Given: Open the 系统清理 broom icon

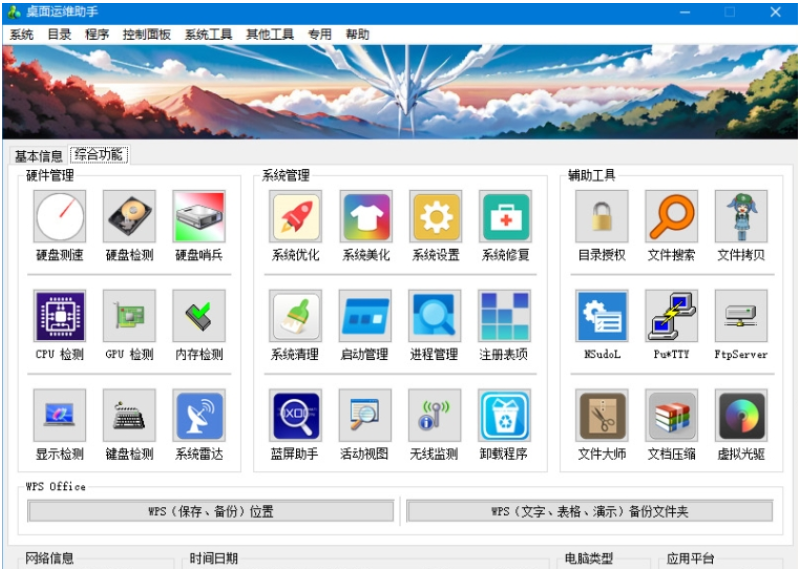Looking at the screenshot, I should [x=296, y=316].
